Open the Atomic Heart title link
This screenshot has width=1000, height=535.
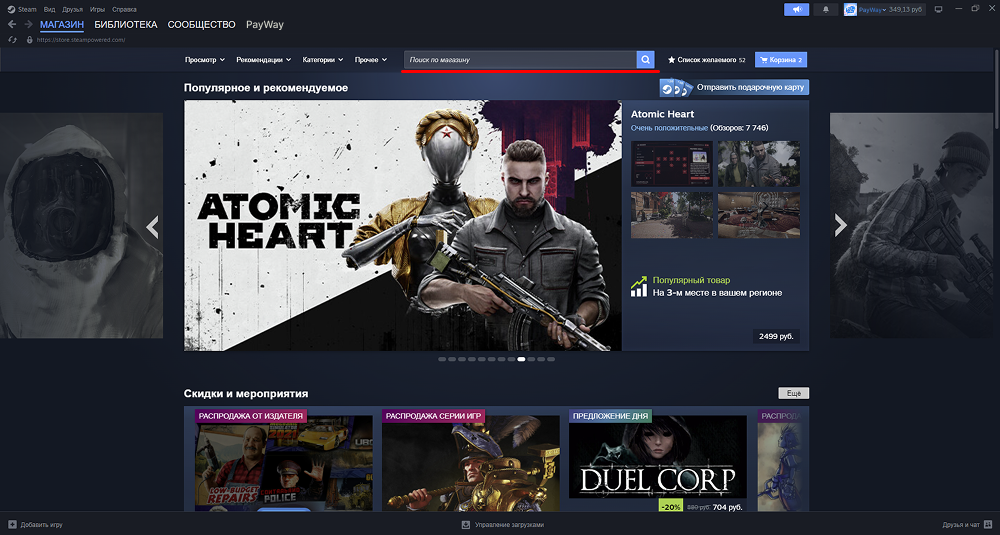pos(662,114)
